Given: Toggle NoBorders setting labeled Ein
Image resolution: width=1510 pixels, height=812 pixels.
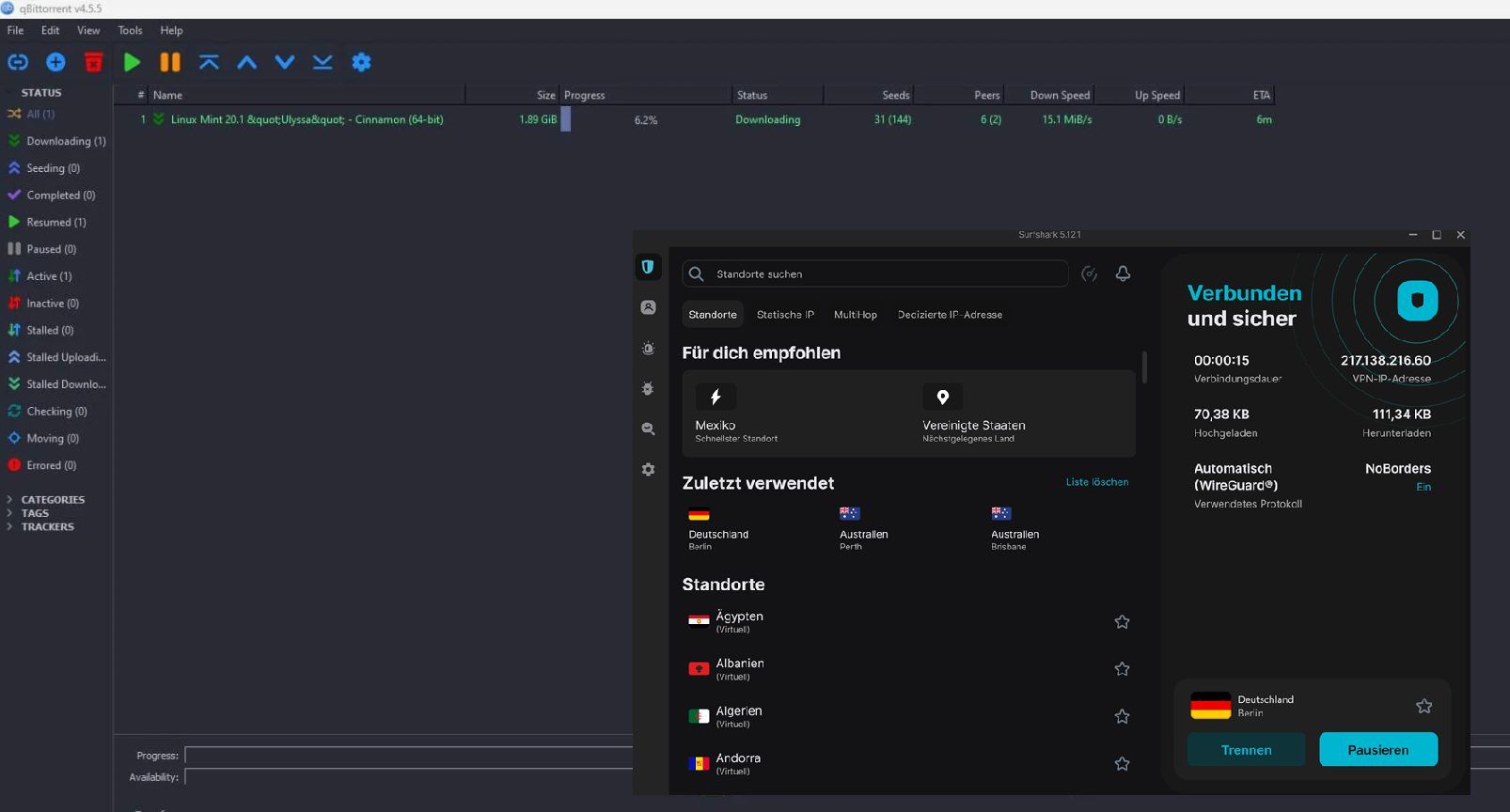Looking at the screenshot, I should coord(1423,487).
